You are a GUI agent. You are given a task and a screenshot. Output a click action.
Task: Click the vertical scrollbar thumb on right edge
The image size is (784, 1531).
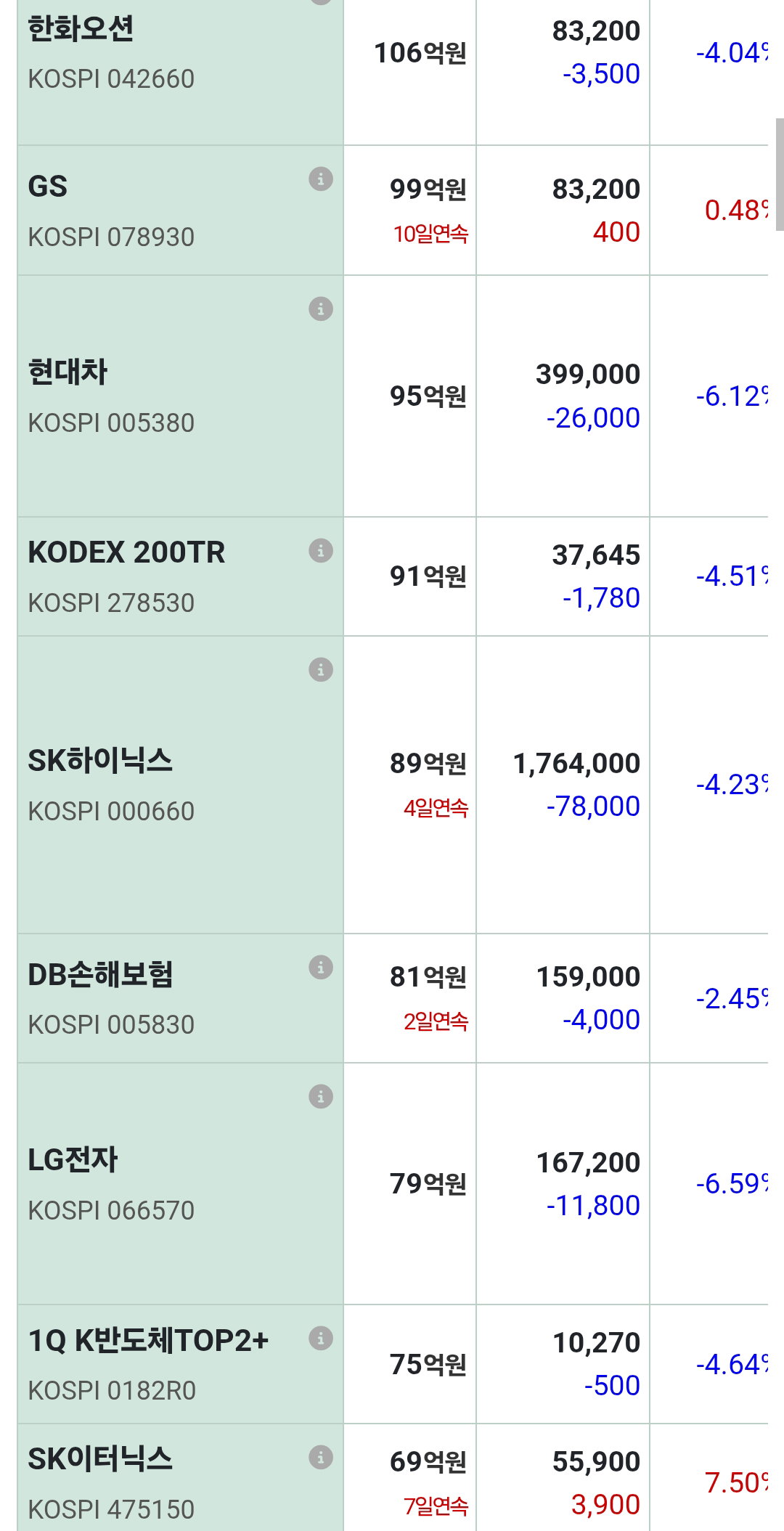coord(780,174)
